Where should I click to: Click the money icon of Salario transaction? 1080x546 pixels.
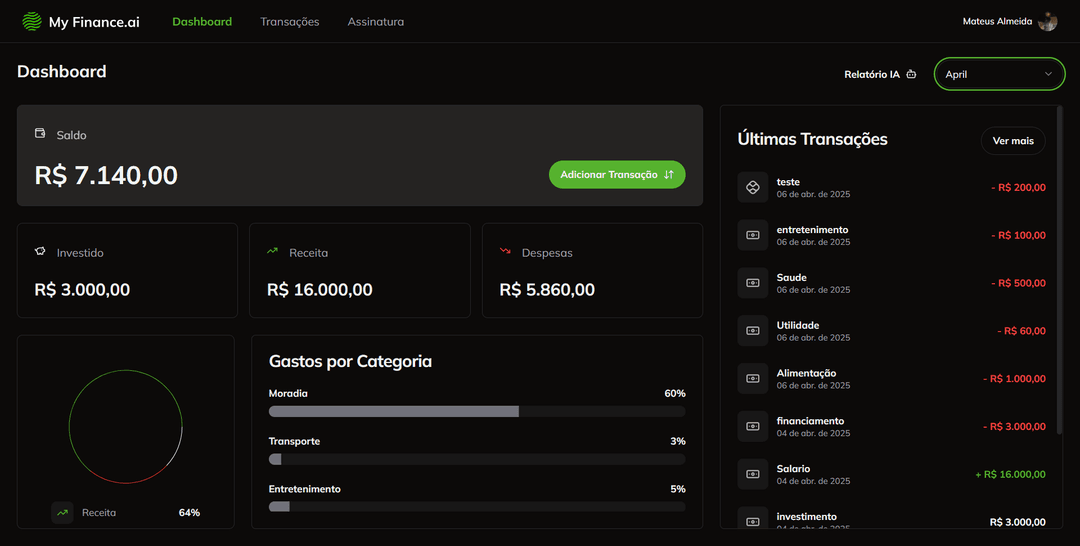pyautogui.click(x=753, y=474)
